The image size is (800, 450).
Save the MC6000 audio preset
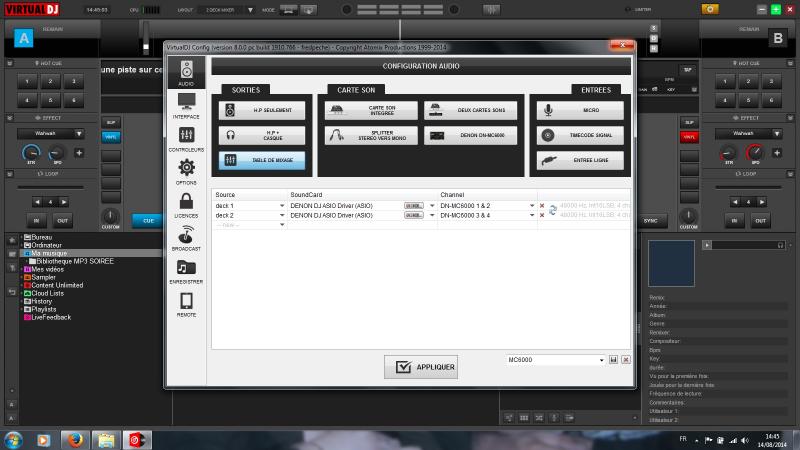click(614, 360)
